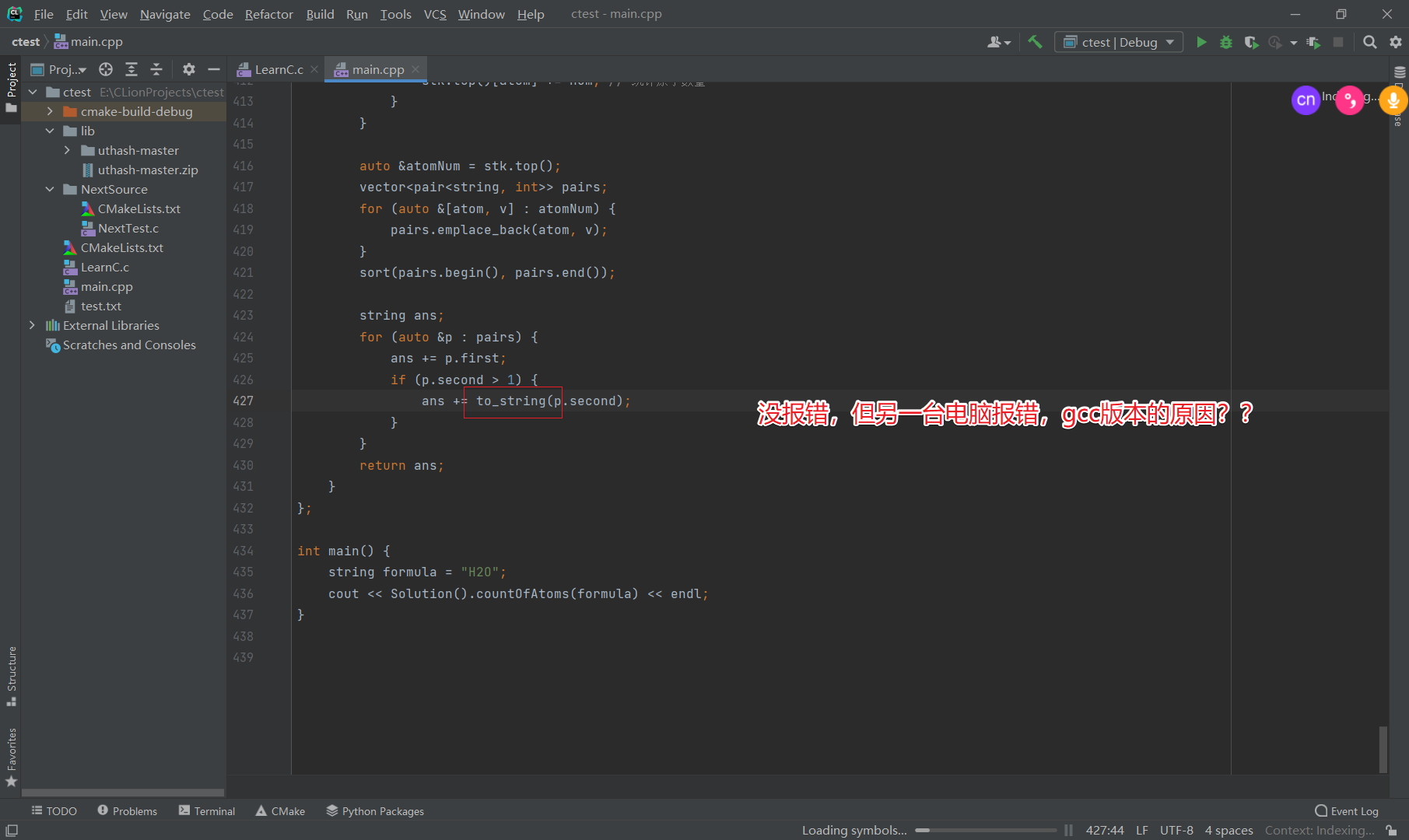Close the LearnC.c editor tab
The width and height of the screenshot is (1409, 840).
click(x=314, y=69)
